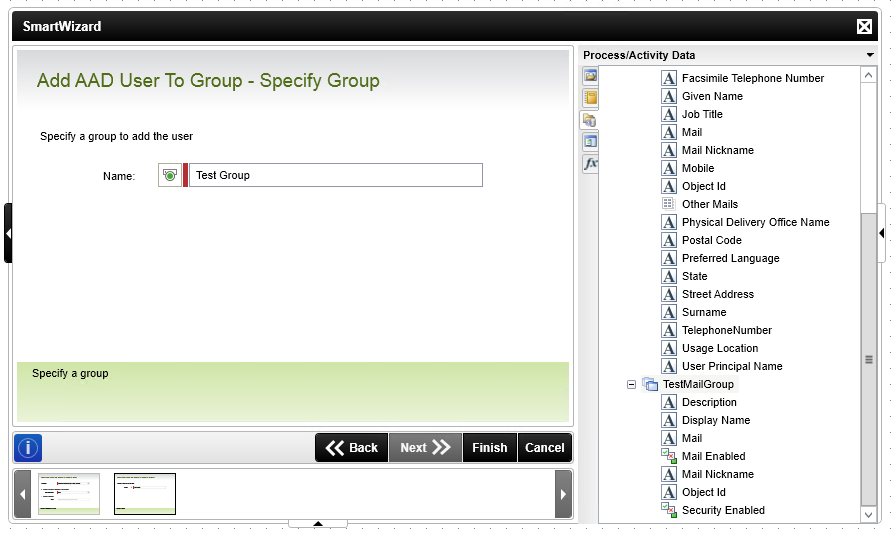Click the thumbnail strip right arrow
Image resolution: width=891 pixels, height=533 pixels.
pos(563,494)
